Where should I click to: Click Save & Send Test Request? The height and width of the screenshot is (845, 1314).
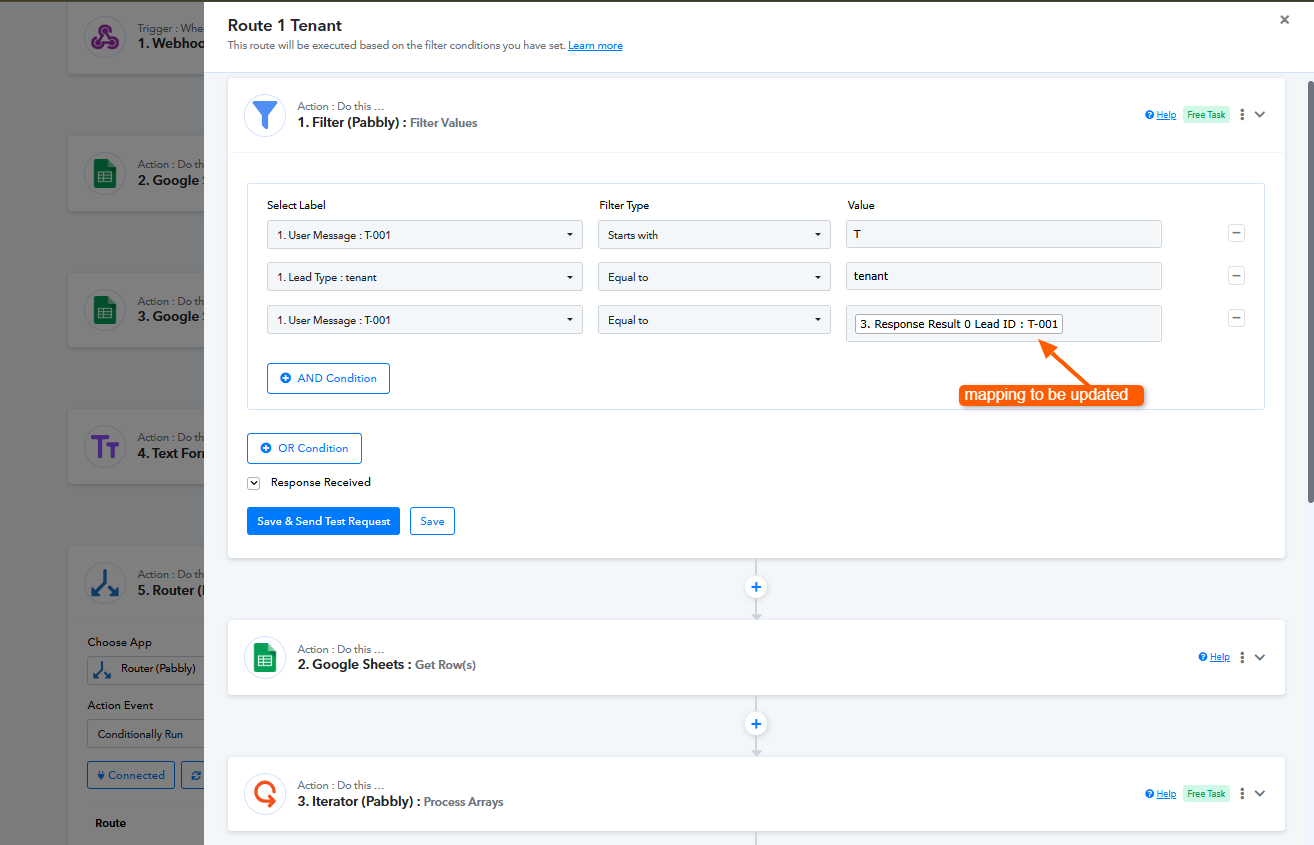tap(323, 521)
